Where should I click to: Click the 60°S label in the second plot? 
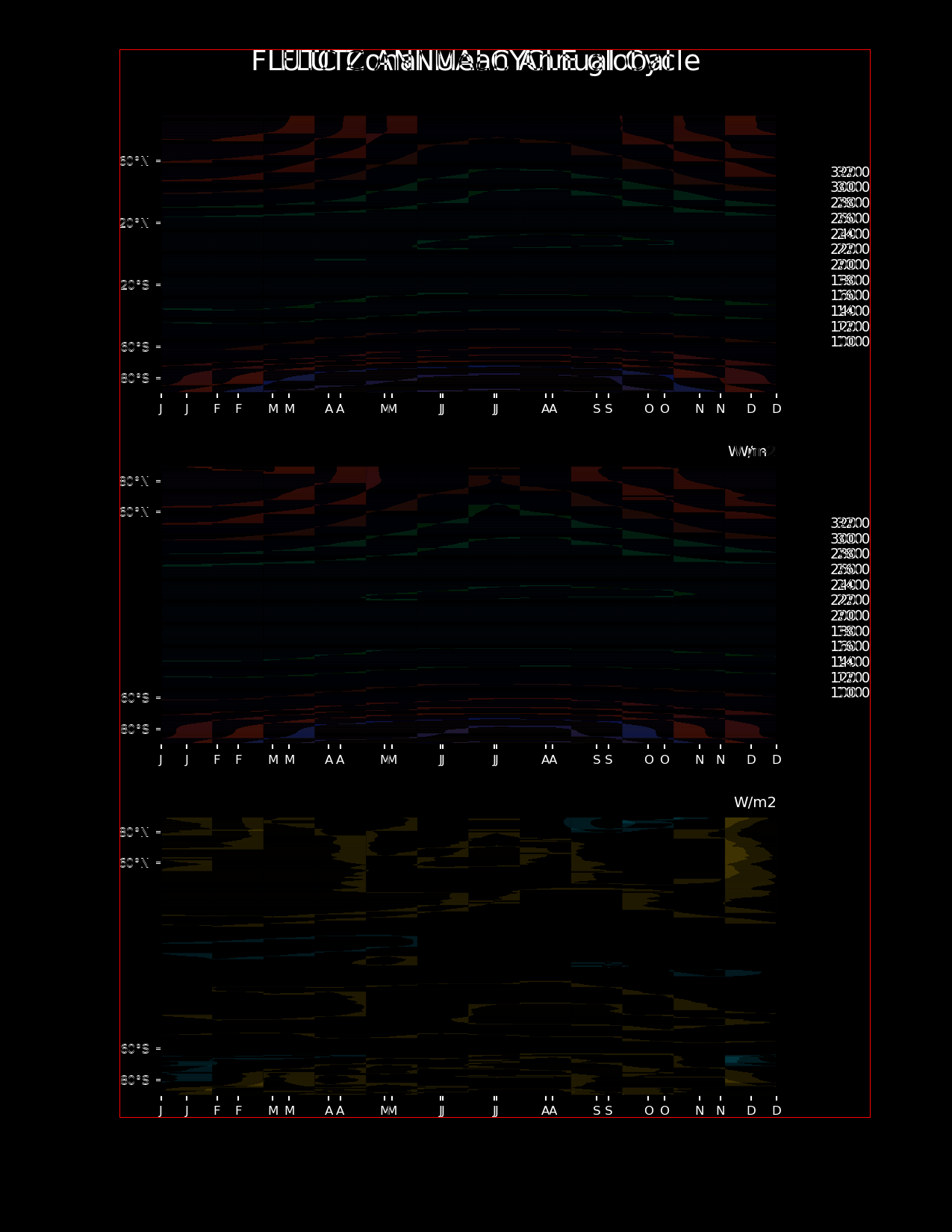134,698
